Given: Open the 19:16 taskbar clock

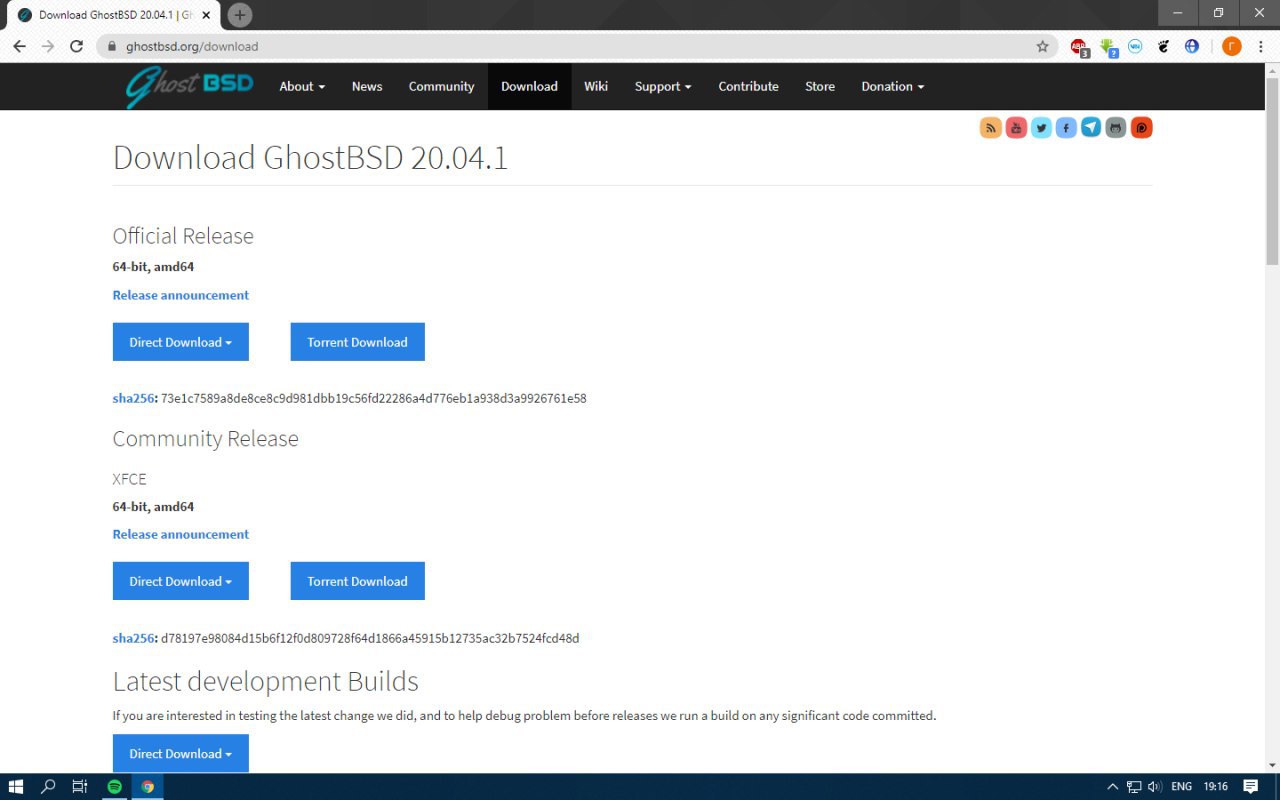Looking at the screenshot, I should click(x=1216, y=787).
